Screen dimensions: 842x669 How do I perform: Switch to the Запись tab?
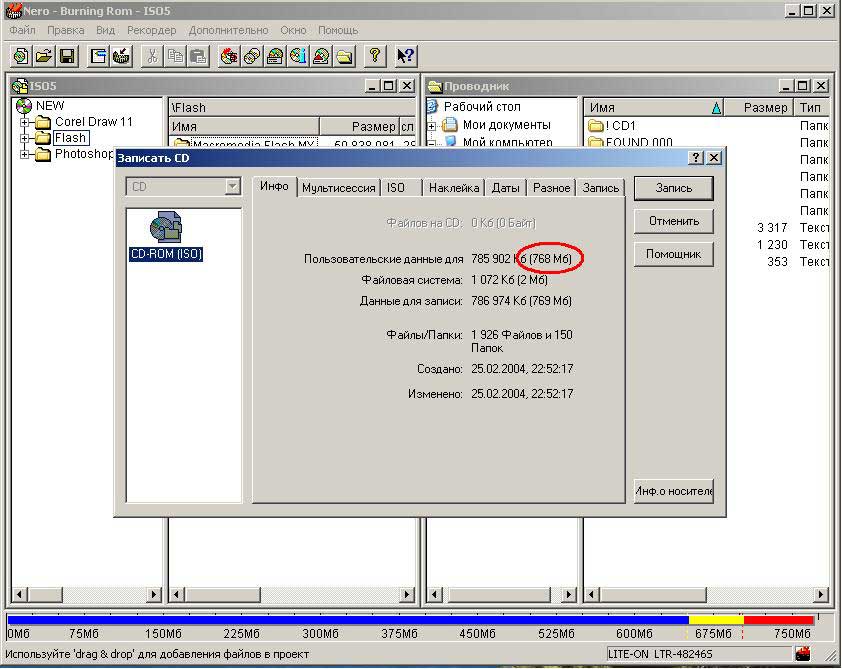[600, 188]
